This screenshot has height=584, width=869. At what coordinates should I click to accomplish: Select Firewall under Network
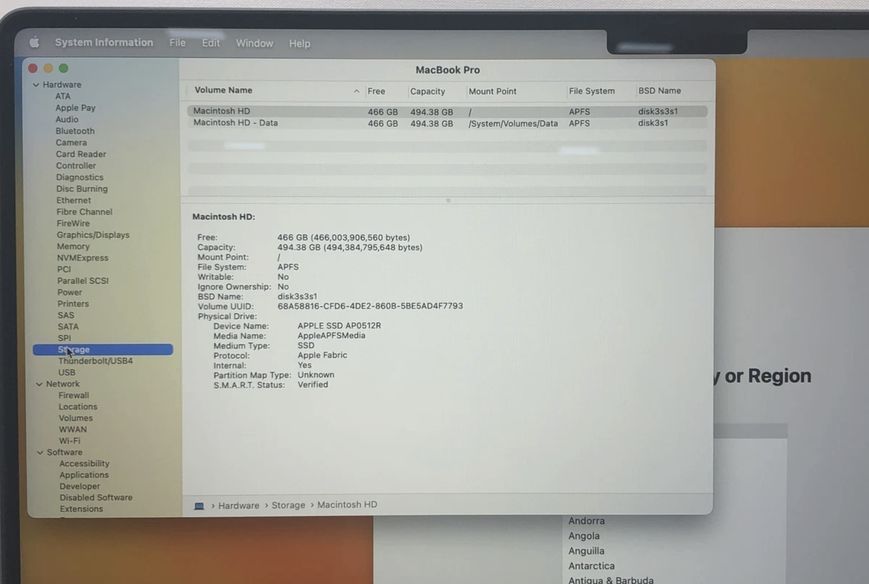pyautogui.click(x=74, y=396)
